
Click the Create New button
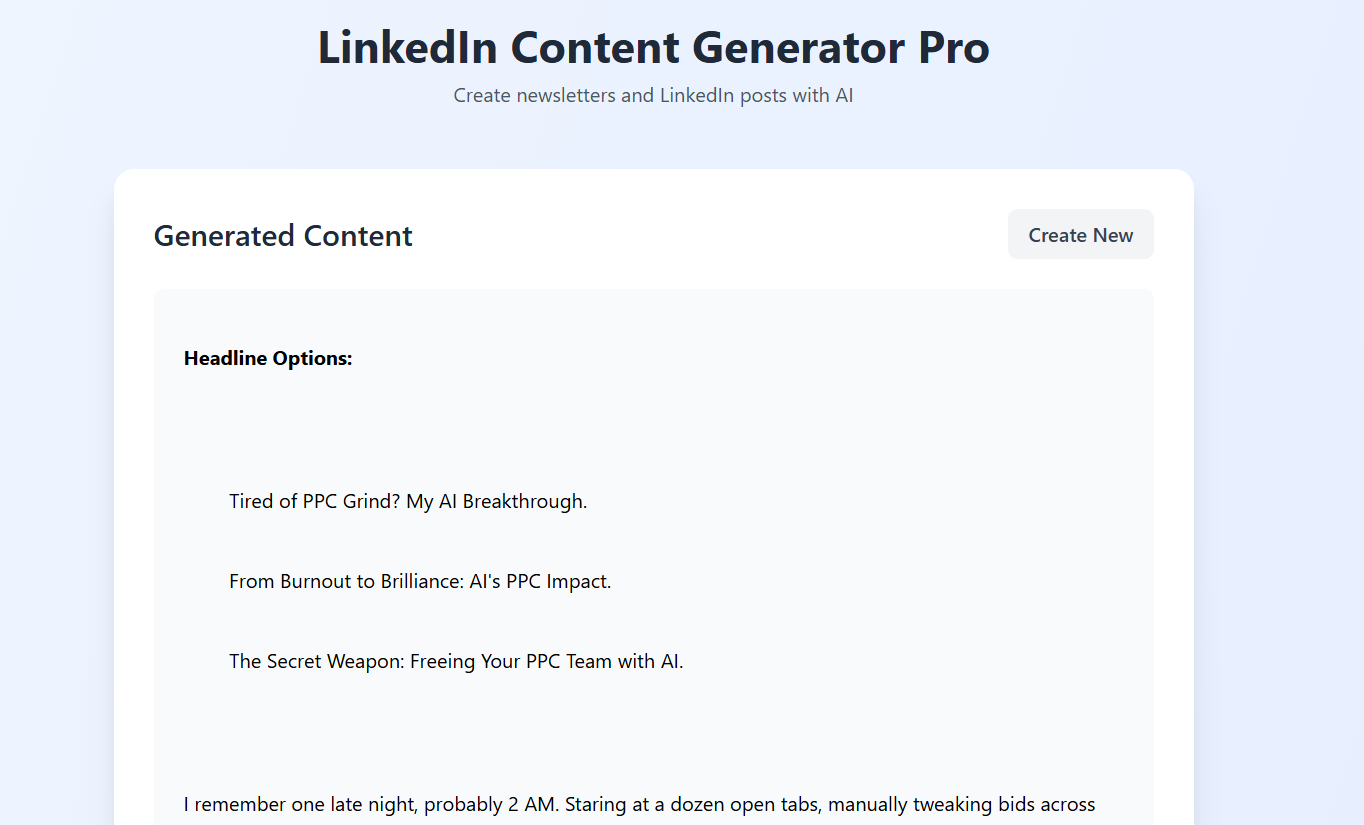[x=1080, y=234]
